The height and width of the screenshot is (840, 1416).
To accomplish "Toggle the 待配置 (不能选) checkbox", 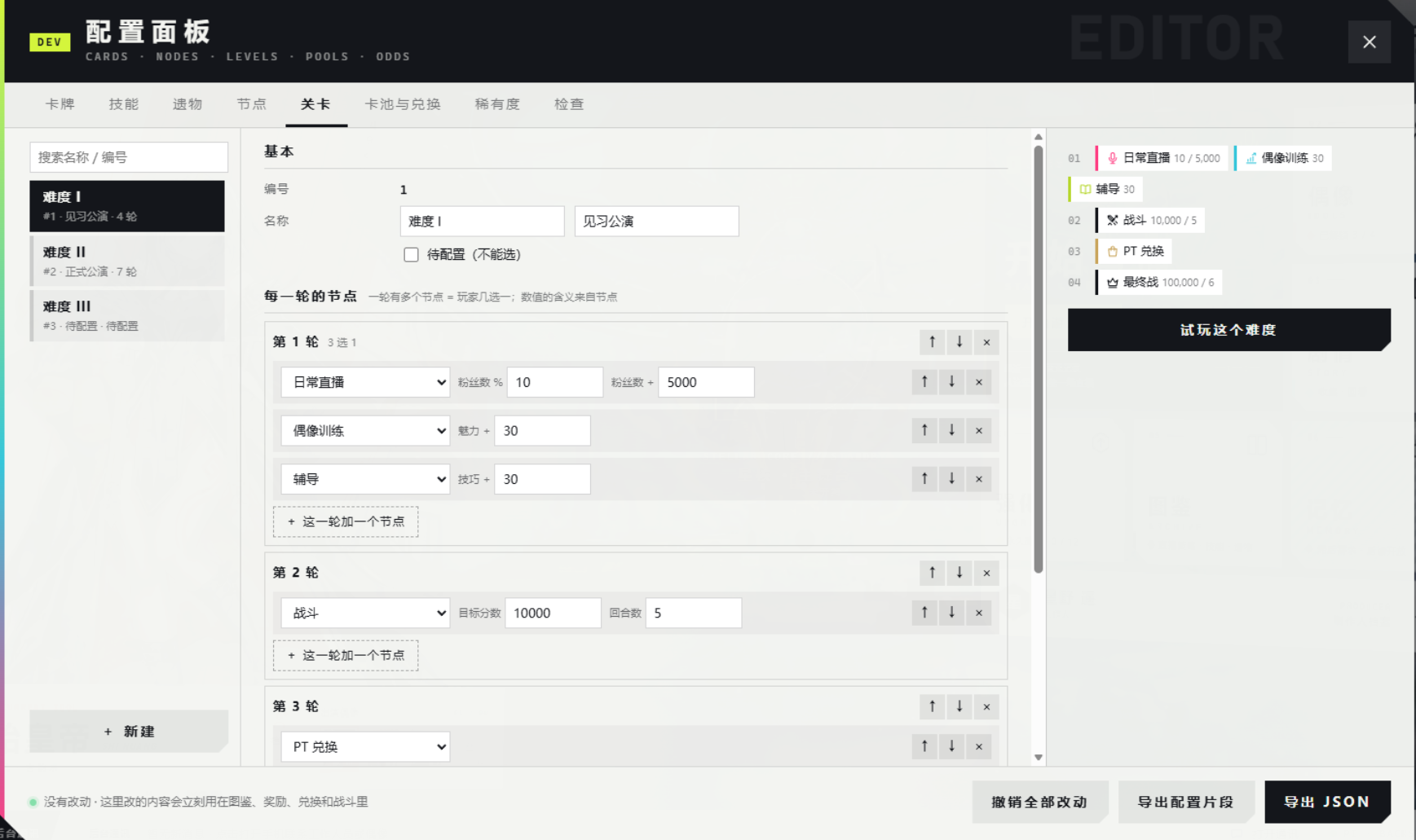I will point(411,255).
